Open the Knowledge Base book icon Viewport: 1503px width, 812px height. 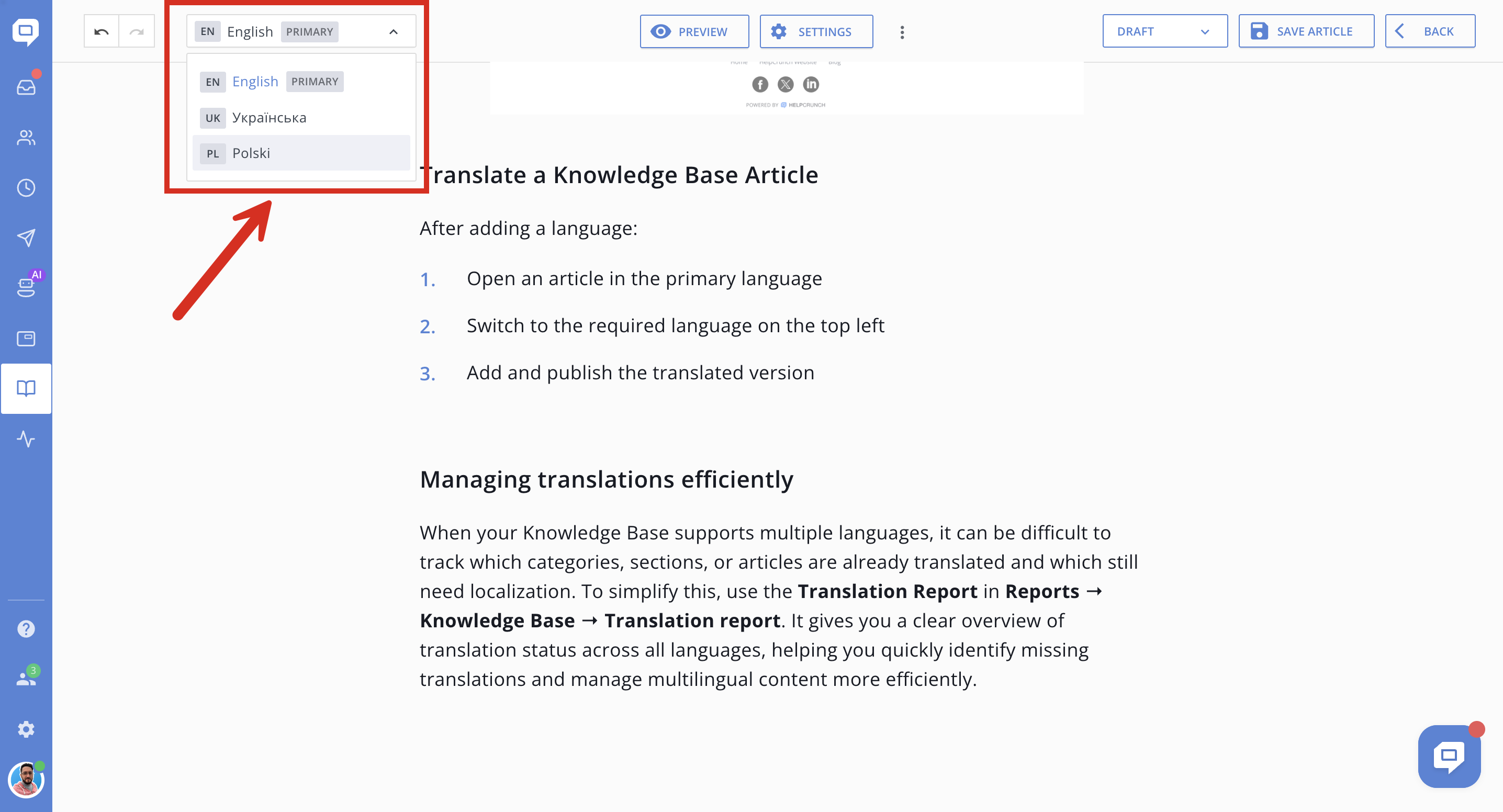[26, 388]
